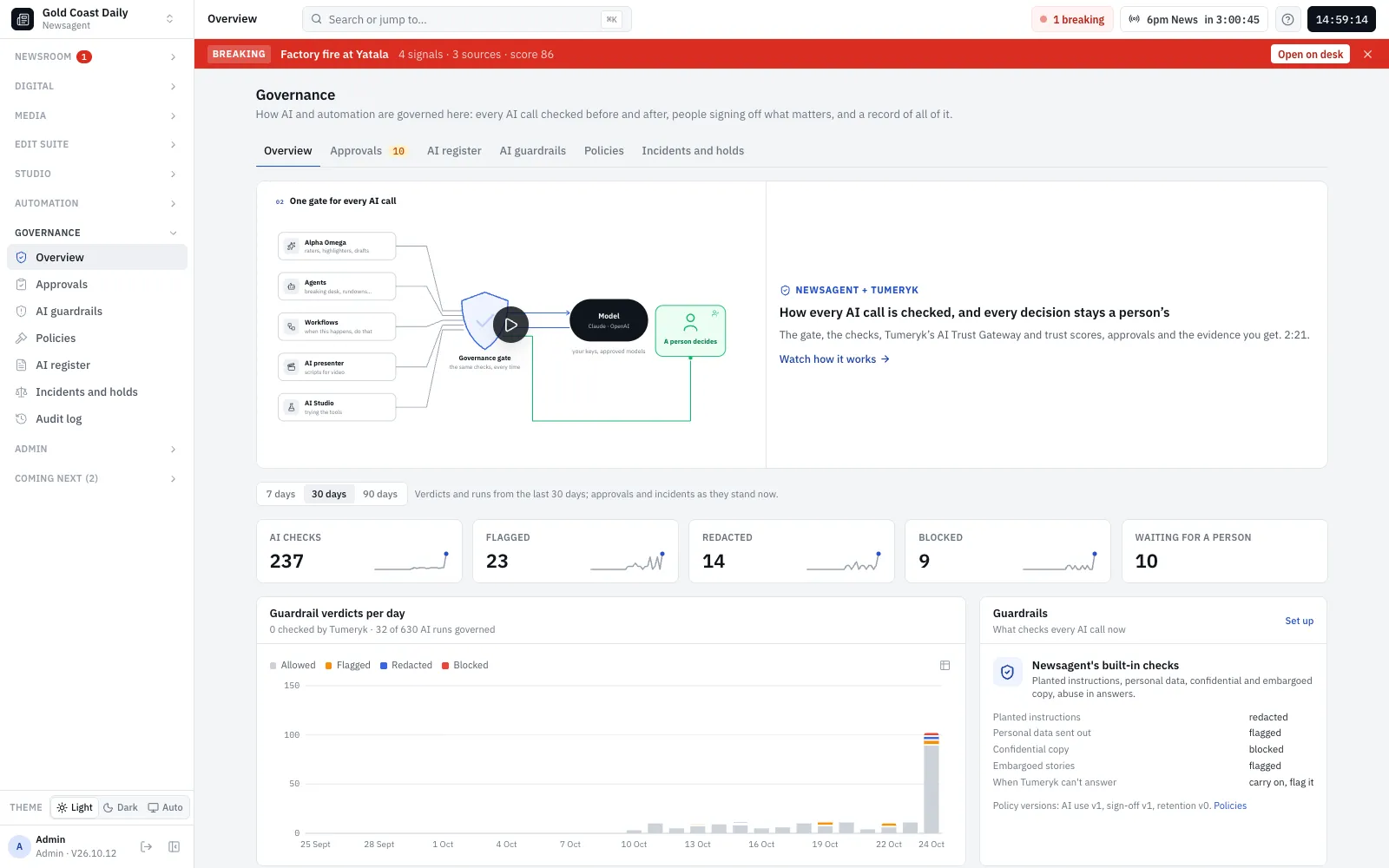1389x868 pixels.
Task: Play the governance gate video
Action: pyautogui.click(x=510, y=325)
